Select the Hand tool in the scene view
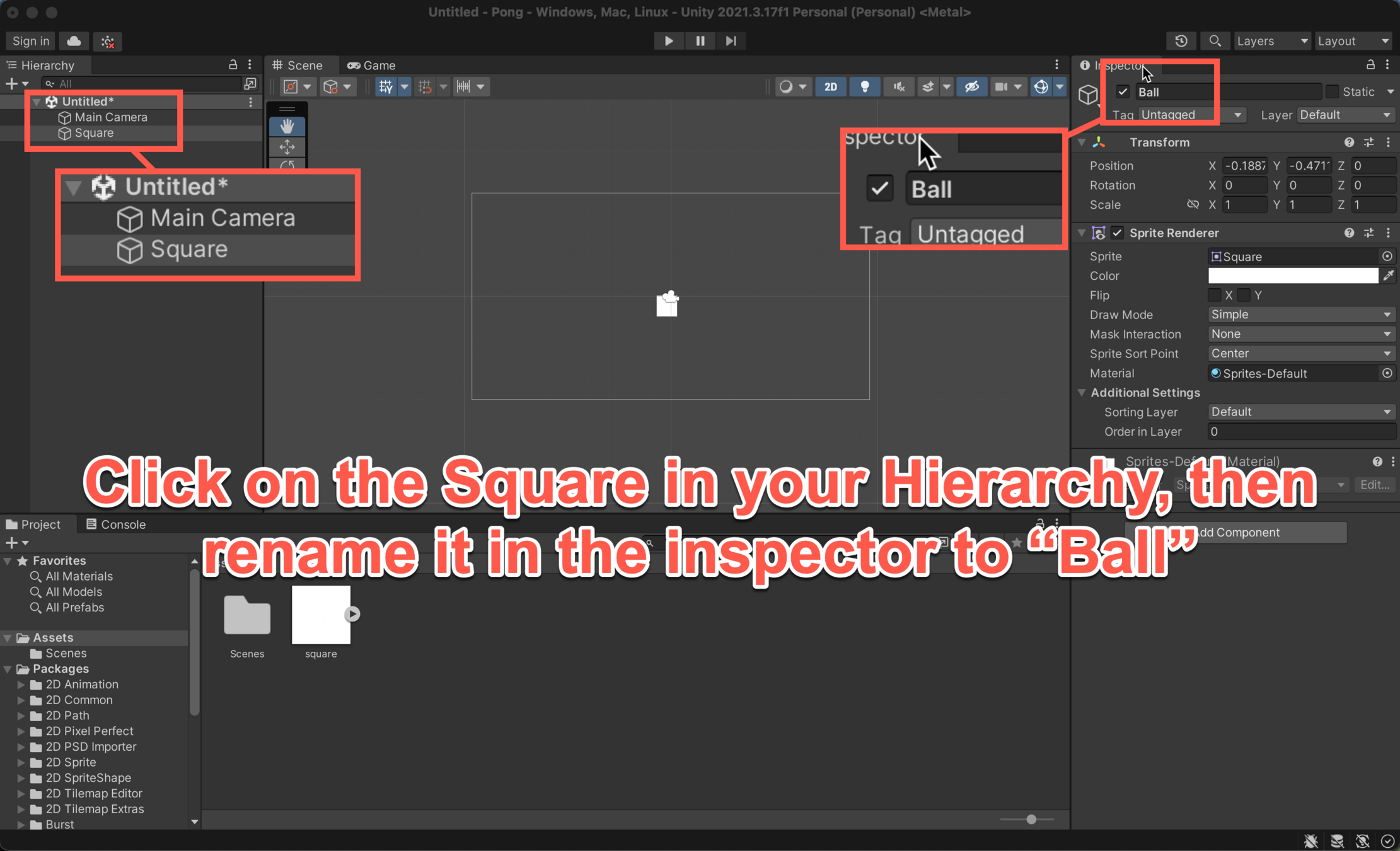 287,126
